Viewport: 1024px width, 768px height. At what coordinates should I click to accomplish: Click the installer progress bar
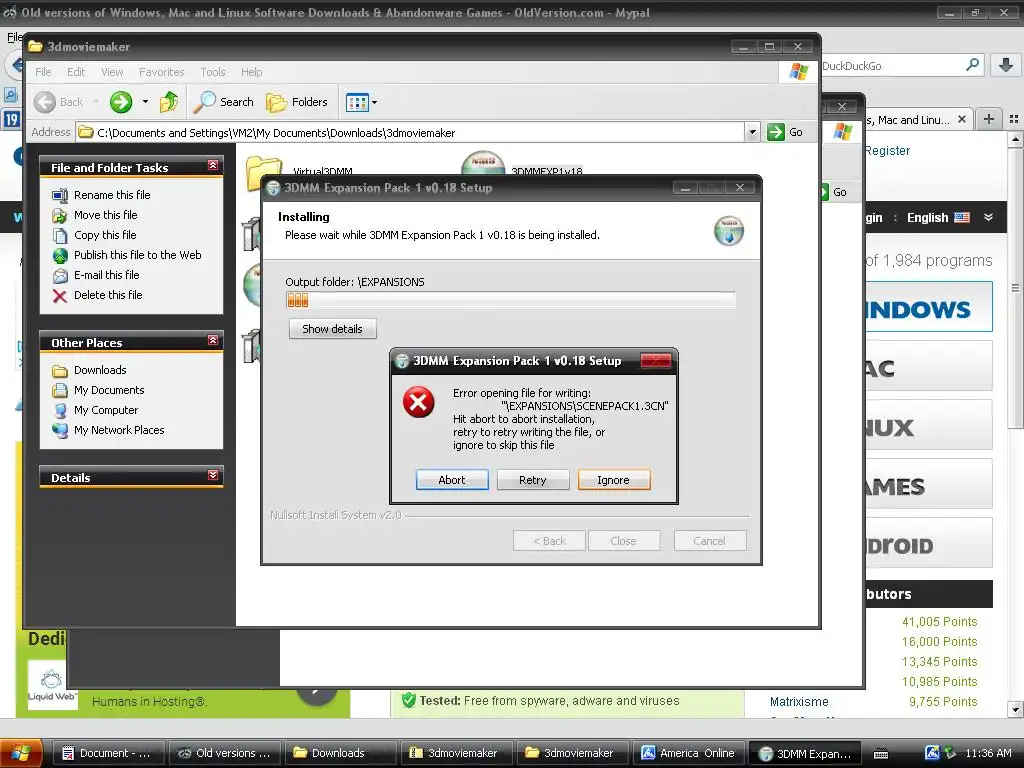coord(511,300)
